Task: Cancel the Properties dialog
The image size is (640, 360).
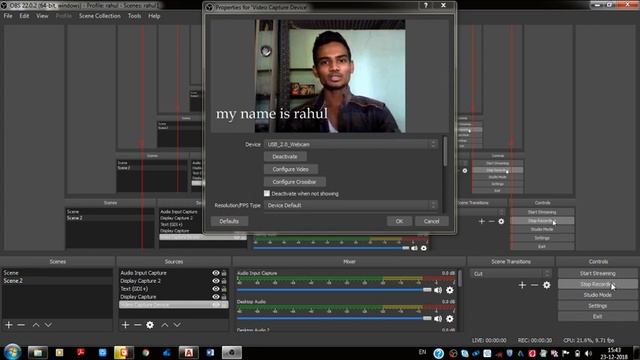Action: pyautogui.click(x=431, y=221)
